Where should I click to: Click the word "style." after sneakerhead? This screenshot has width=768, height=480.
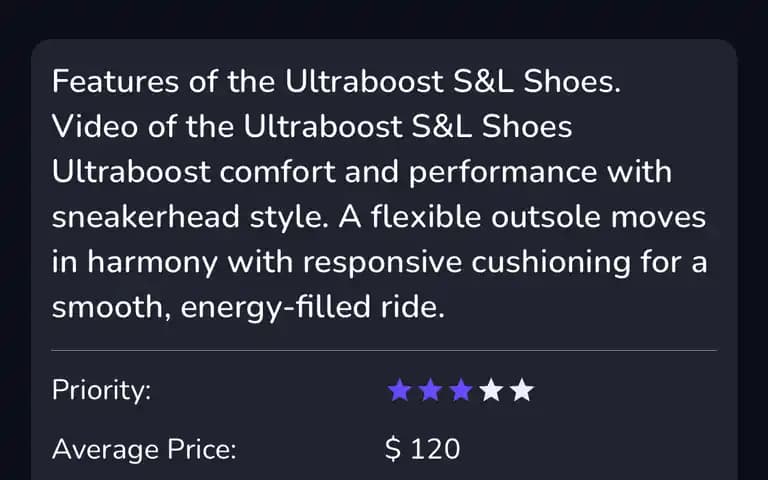coord(289,216)
